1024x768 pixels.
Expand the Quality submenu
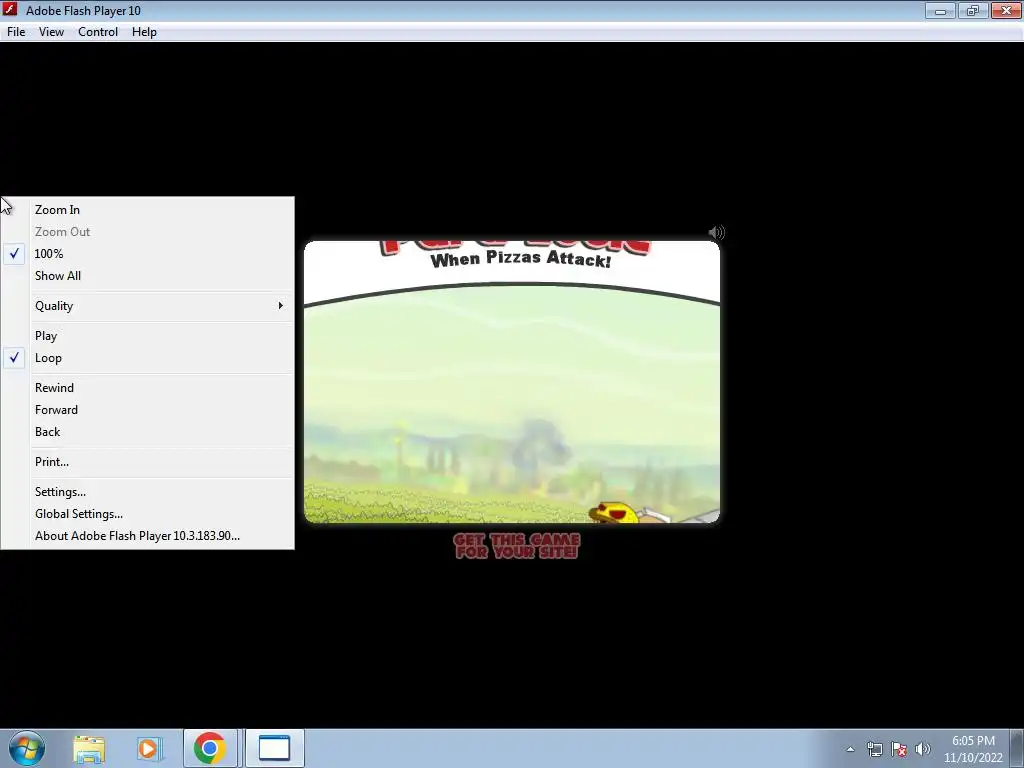point(148,306)
